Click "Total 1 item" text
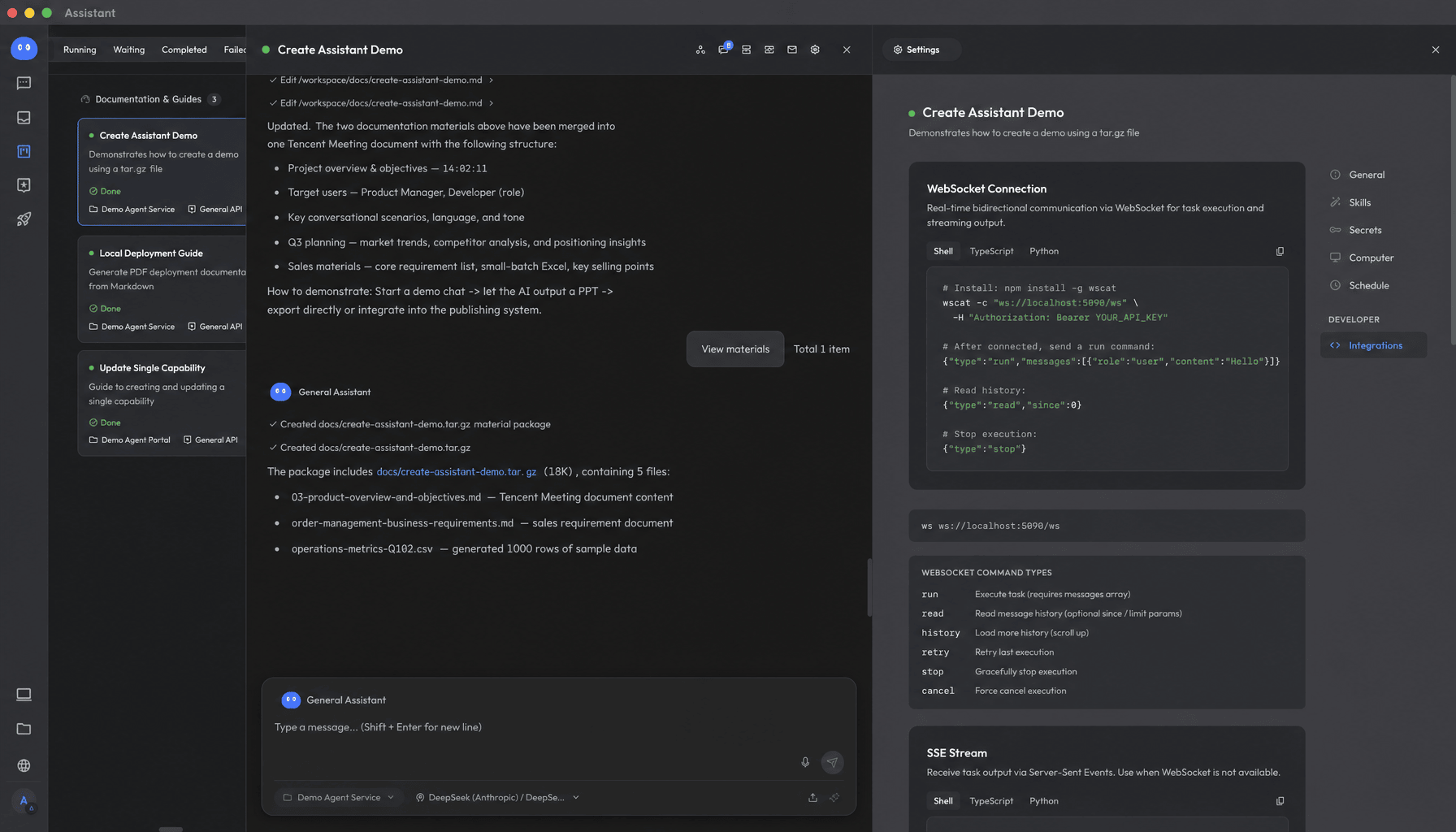Viewport: 1456px width, 832px height. tap(821, 349)
